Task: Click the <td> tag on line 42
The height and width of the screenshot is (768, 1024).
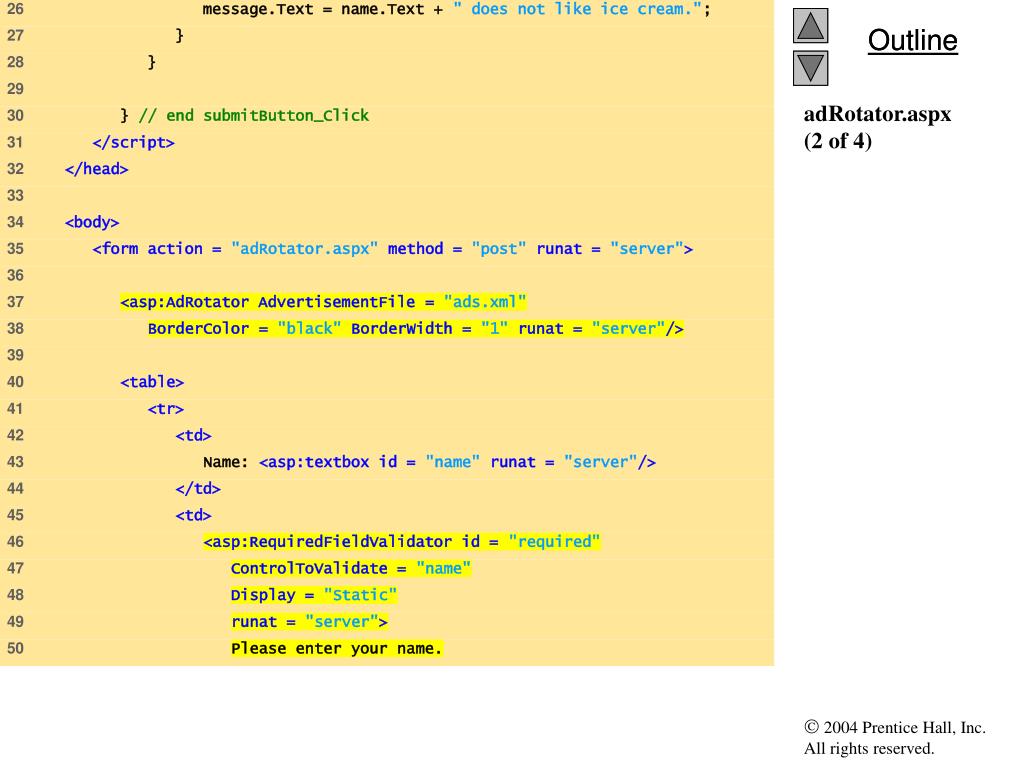Action: click(x=193, y=436)
